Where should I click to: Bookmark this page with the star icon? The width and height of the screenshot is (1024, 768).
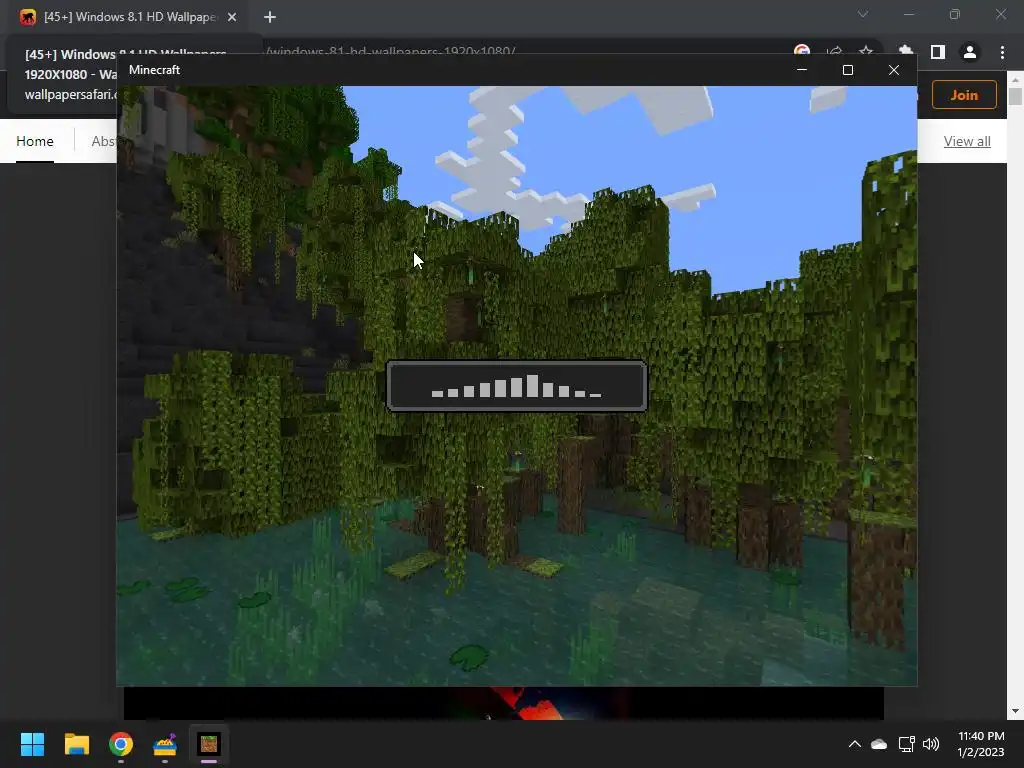(x=866, y=52)
